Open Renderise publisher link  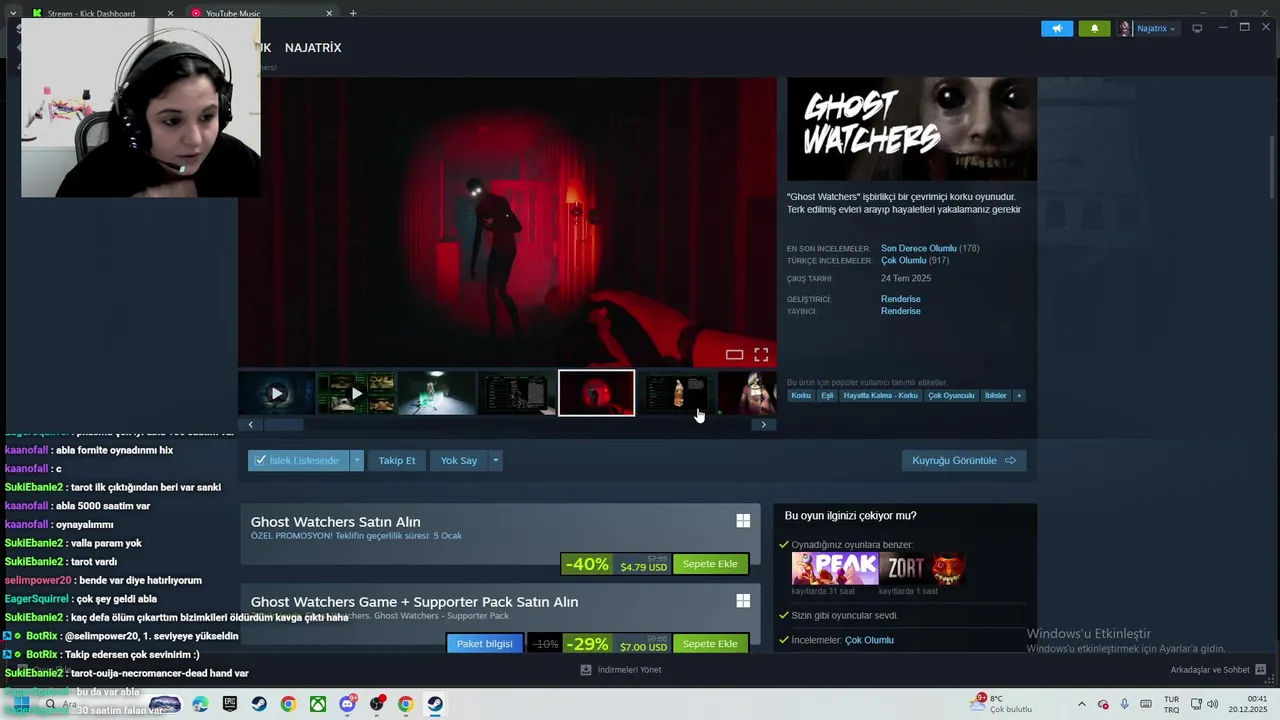coord(900,311)
